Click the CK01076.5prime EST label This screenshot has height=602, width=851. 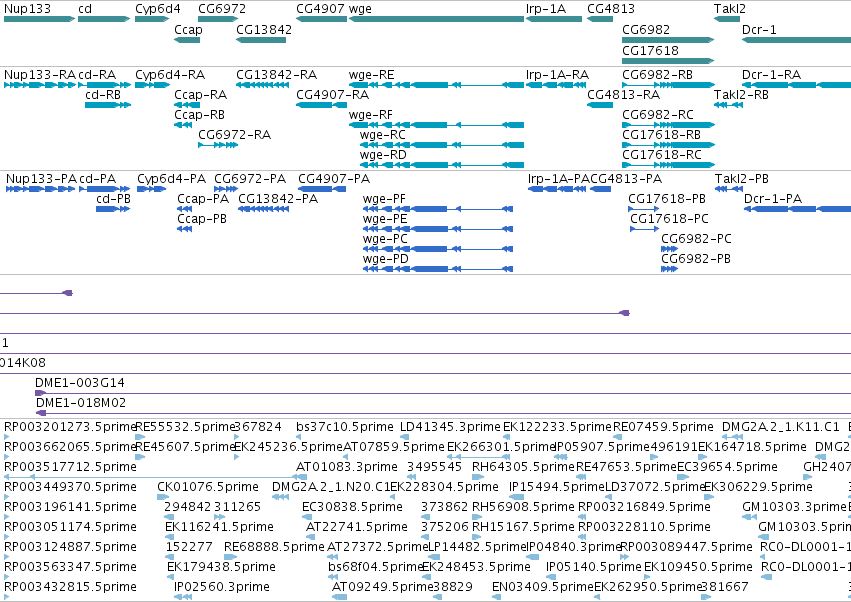(208, 487)
